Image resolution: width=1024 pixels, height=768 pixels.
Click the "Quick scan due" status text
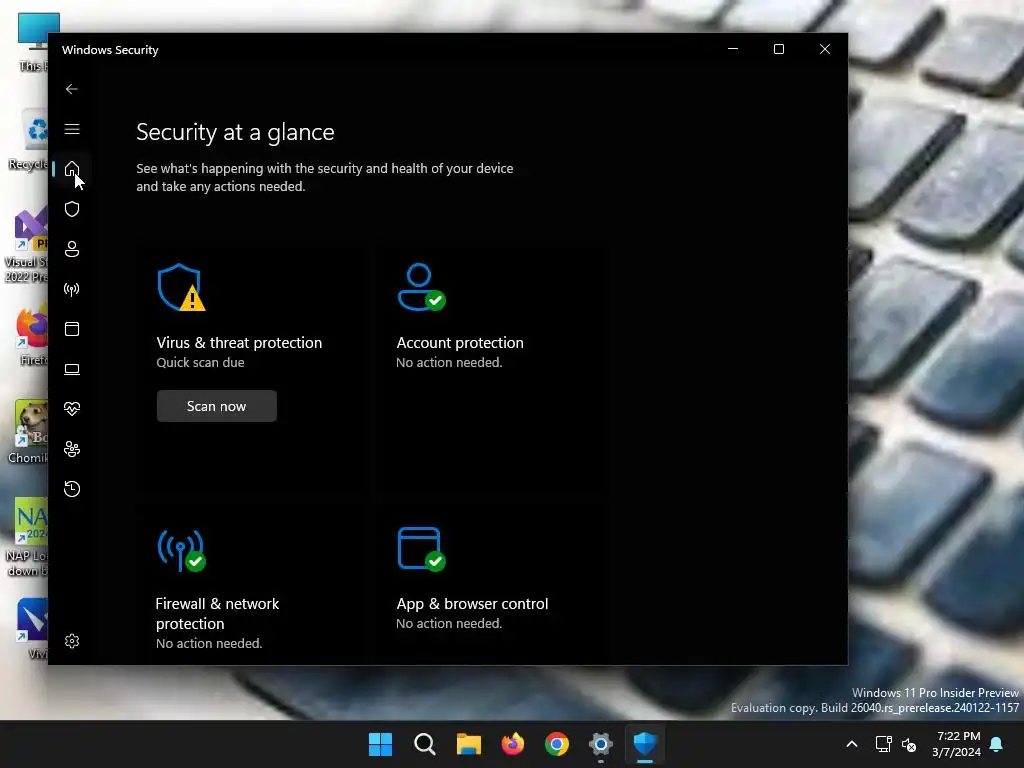coord(200,362)
